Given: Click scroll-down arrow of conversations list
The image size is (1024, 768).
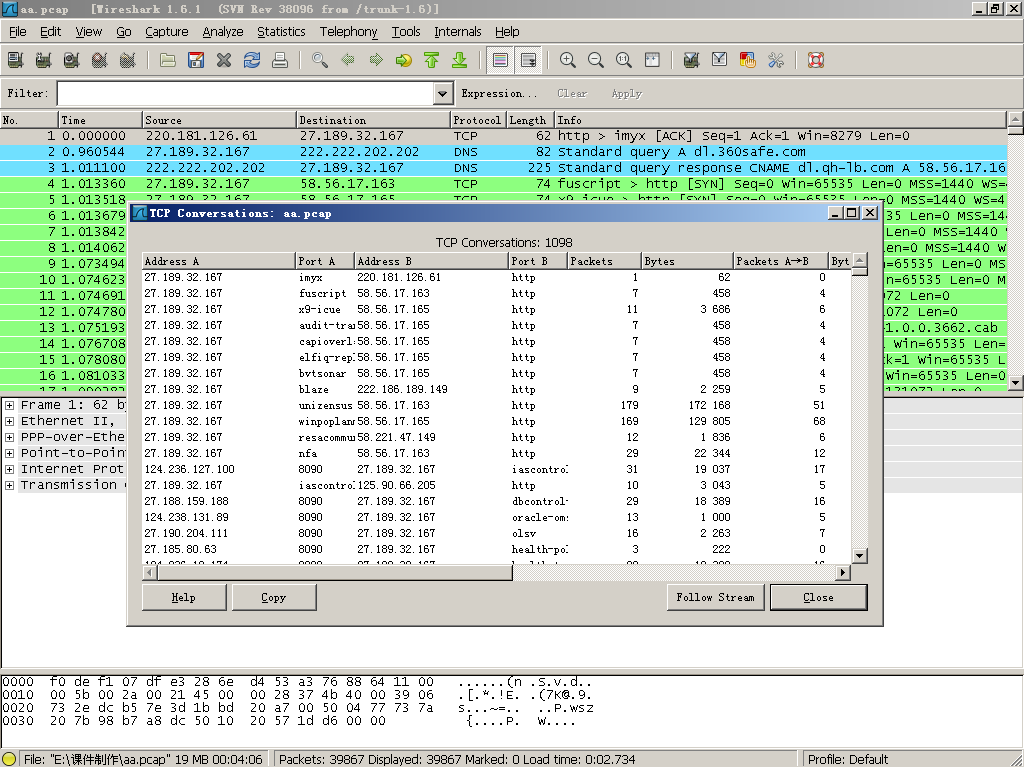Looking at the screenshot, I should (859, 556).
